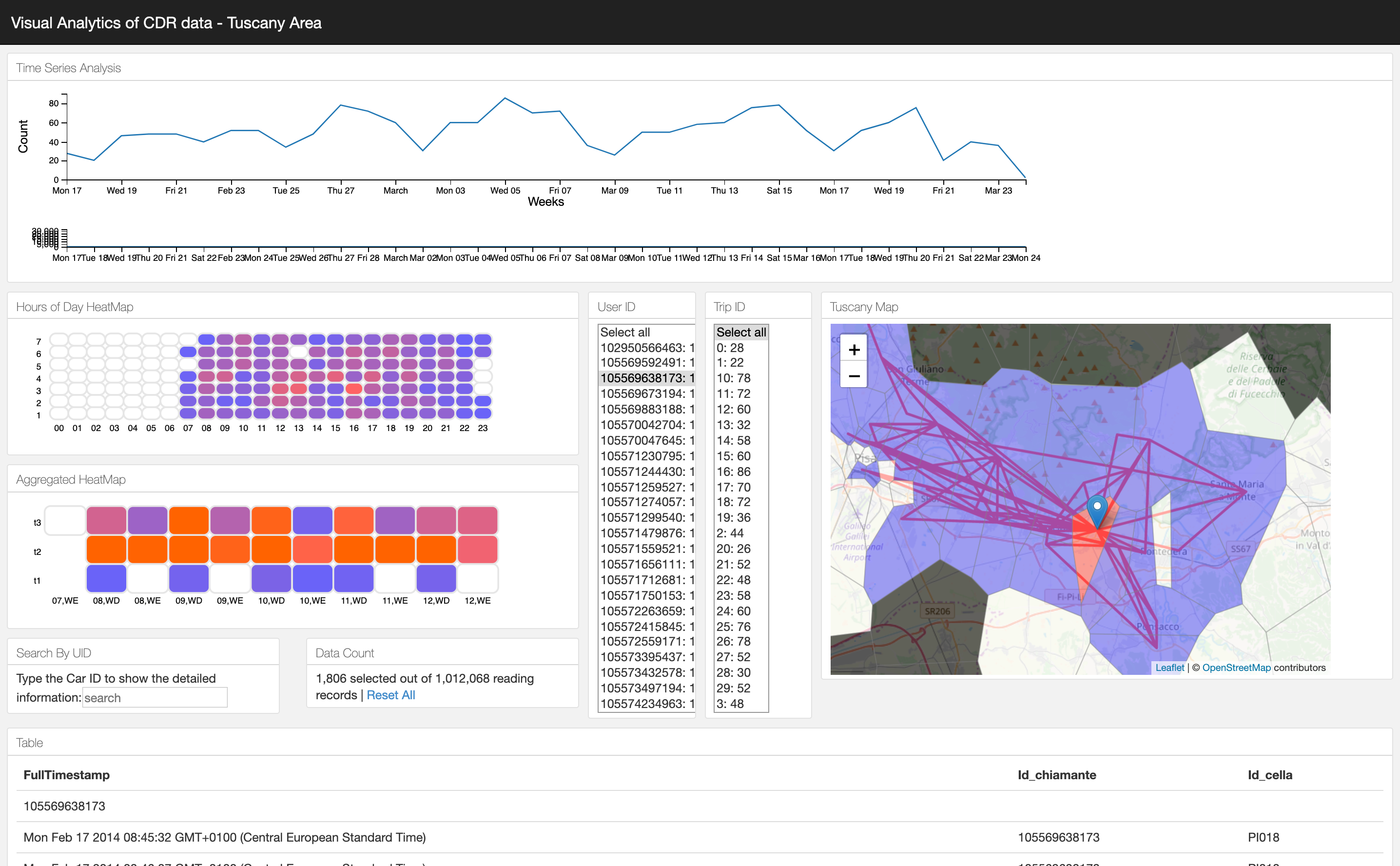Viewport: 1400px width, 866px height.
Task: Select user 105574234963 in User ID list
Action: (x=646, y=704)
